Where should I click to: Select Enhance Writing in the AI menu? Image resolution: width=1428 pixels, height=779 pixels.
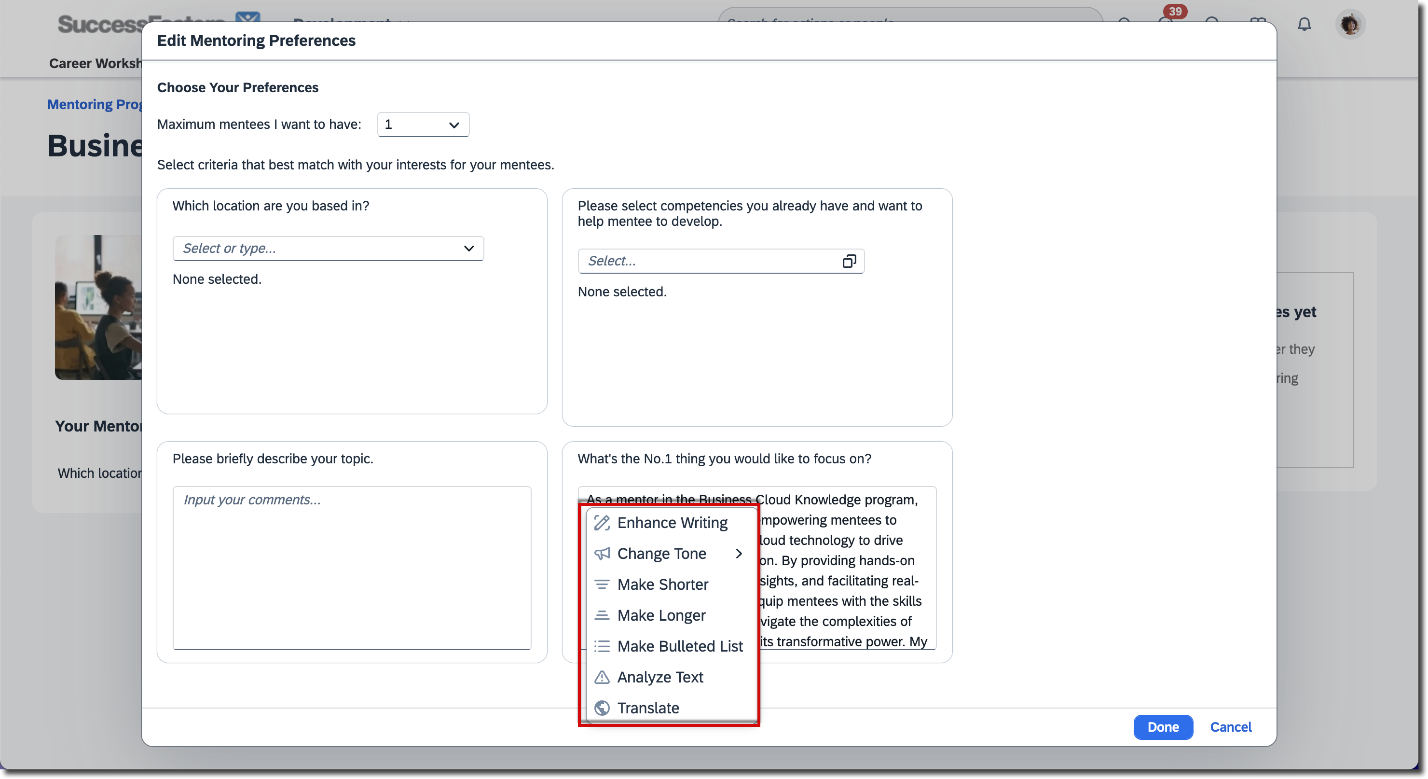click(673, 522)
